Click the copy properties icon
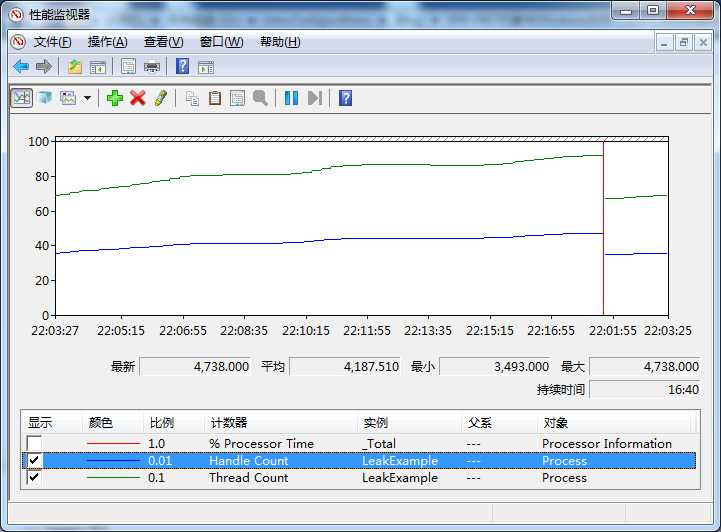721x532 pixels. (x=192, y=98)
